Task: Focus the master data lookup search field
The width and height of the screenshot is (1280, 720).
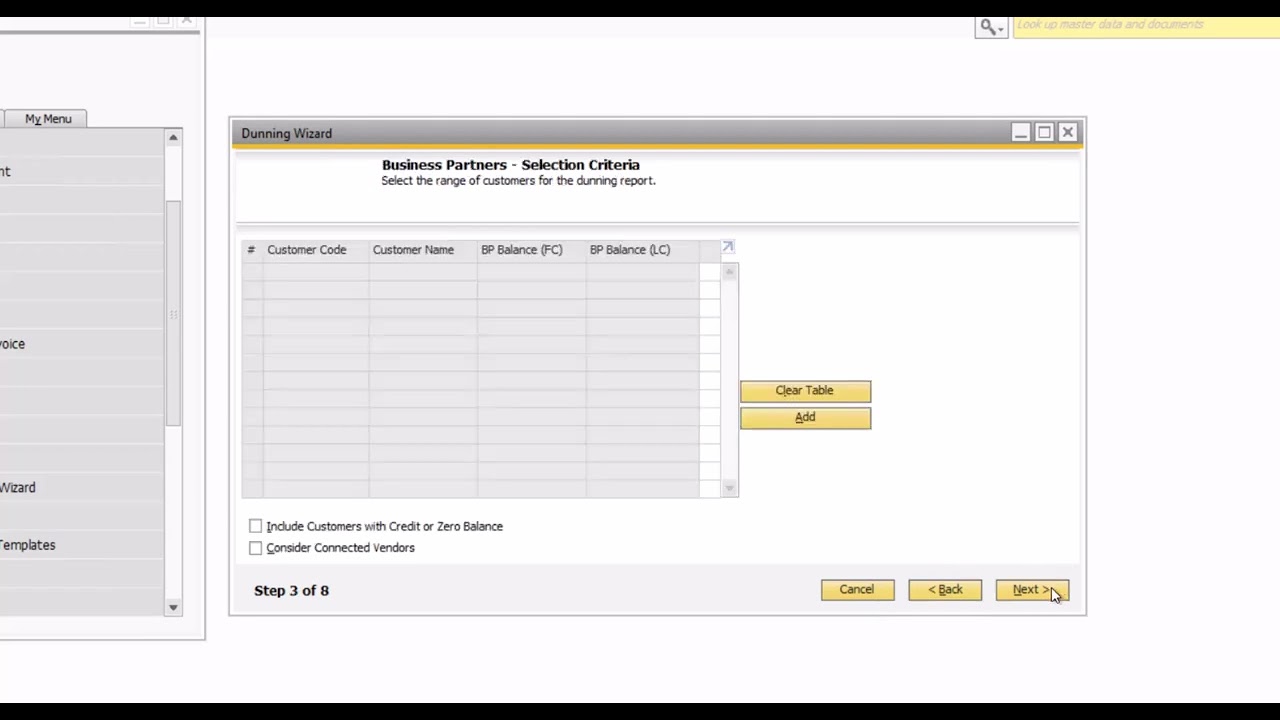Action: (1146, 25)
